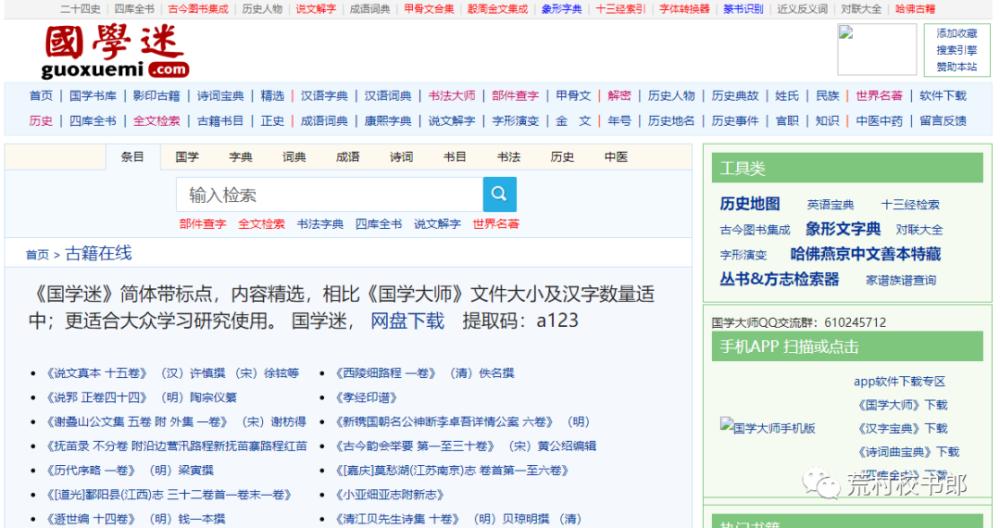
Task: Open 家谱族谱查询 in the tools panel
Action: [x=901, y=280]
